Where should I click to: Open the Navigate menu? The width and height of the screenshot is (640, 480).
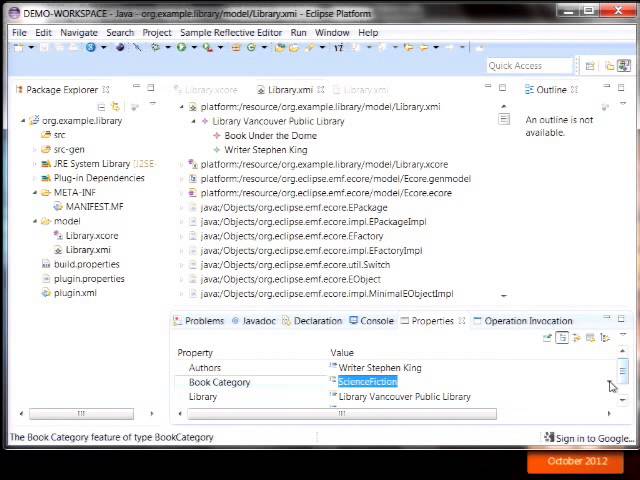point(79,33)
